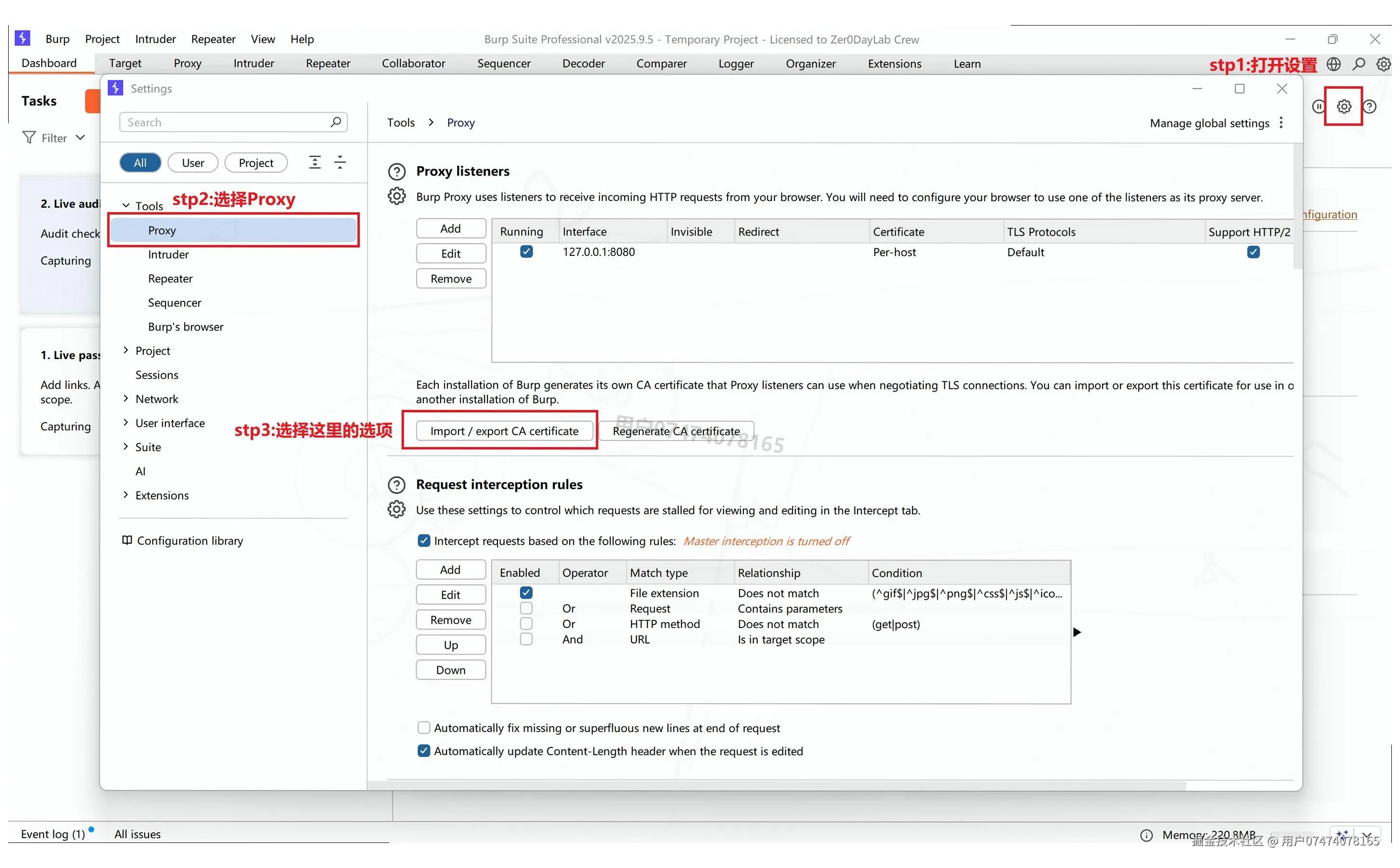Expand the Project settings node

[126, 350]
